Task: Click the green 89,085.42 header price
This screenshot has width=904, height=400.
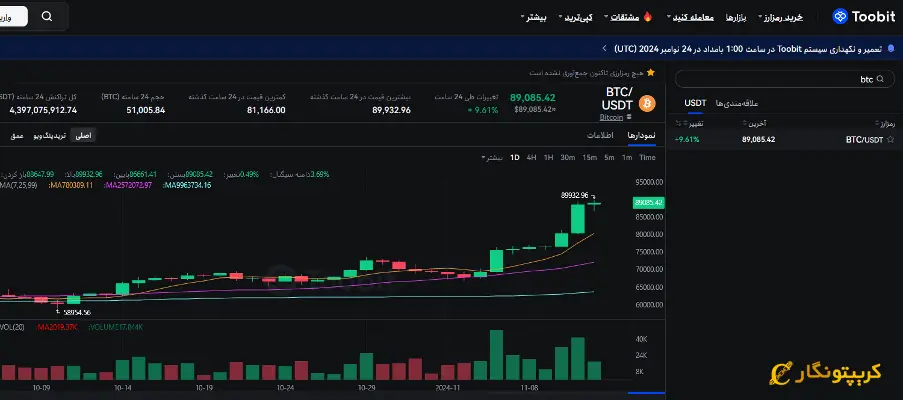Action: (533, 97)
